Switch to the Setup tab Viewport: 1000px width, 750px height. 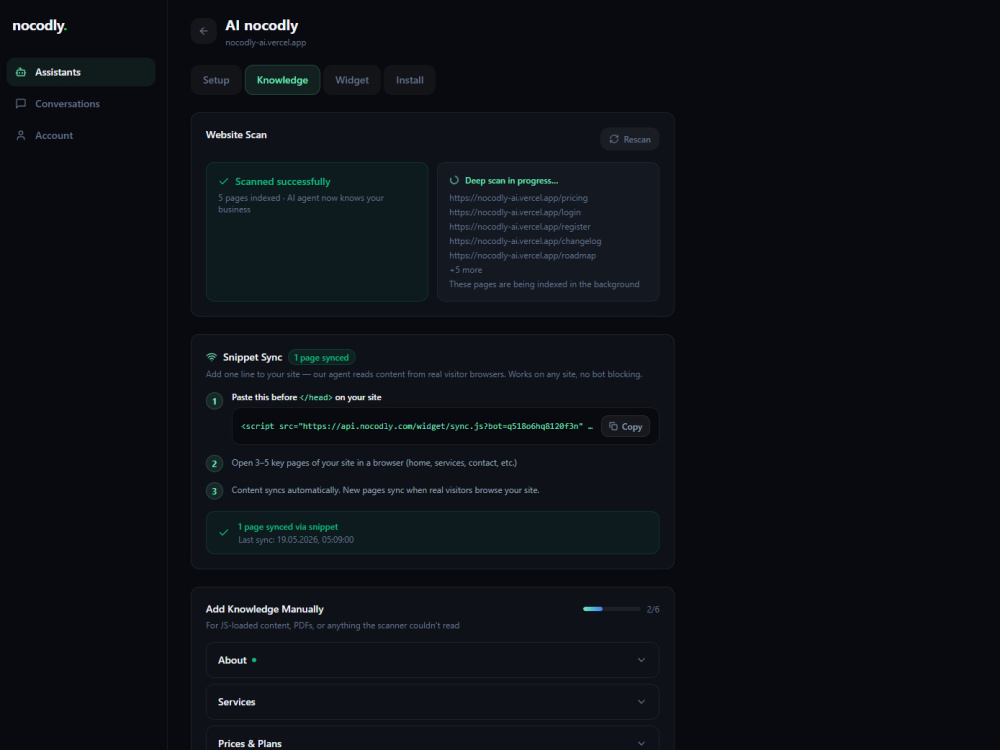coord(216,80)
